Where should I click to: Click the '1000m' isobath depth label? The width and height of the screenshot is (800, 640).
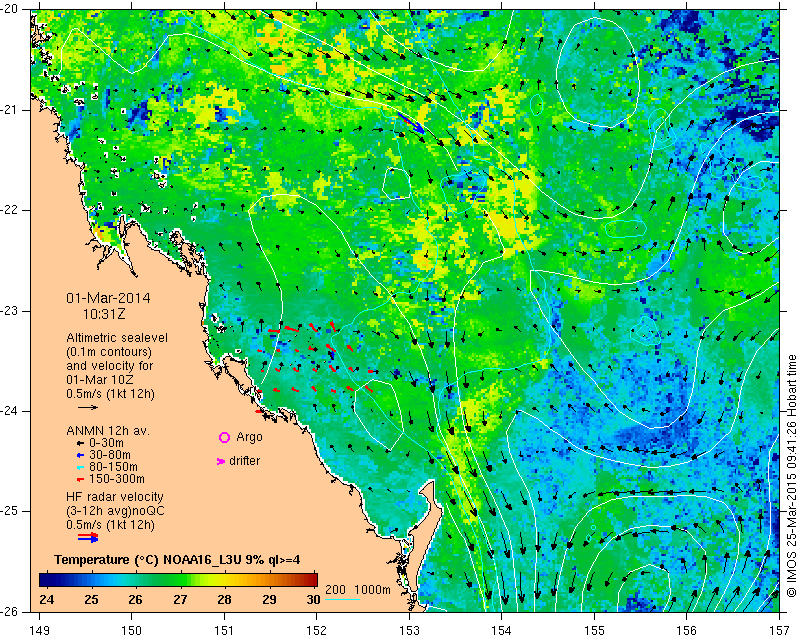pyautogui.click(x=372, y=590)
